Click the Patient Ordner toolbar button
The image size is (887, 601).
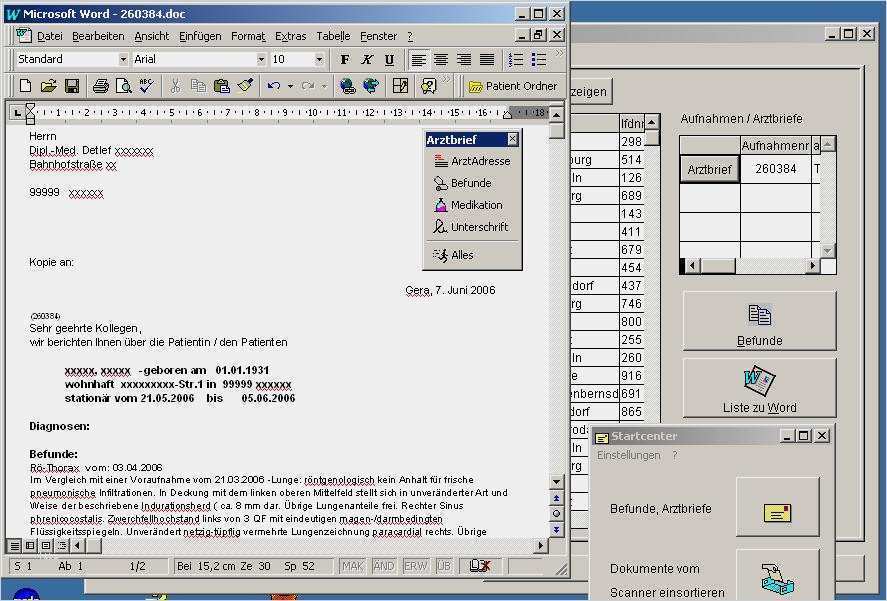coord(513,86)
